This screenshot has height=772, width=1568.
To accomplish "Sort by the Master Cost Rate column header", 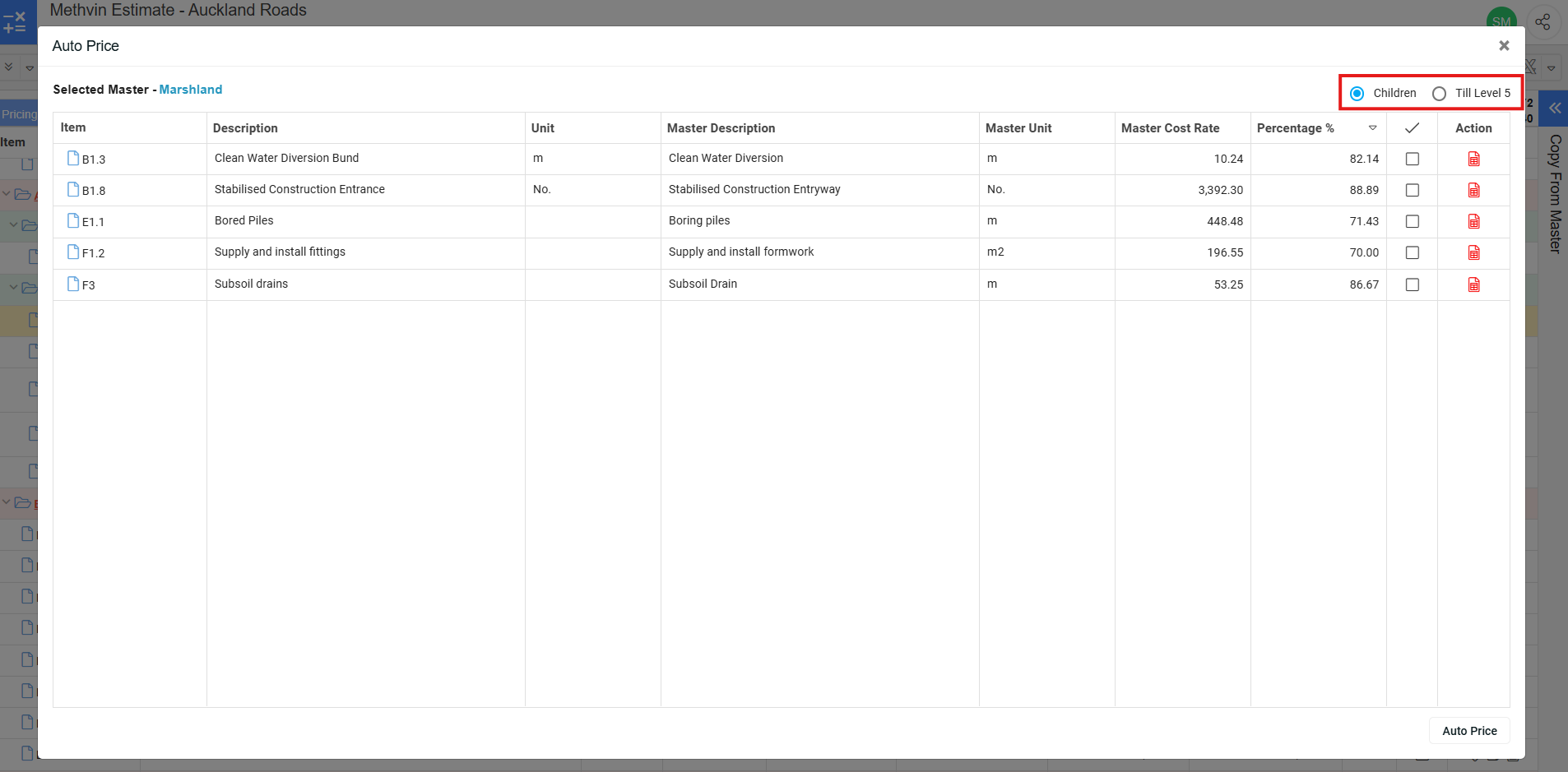I will click(1170, 128).
